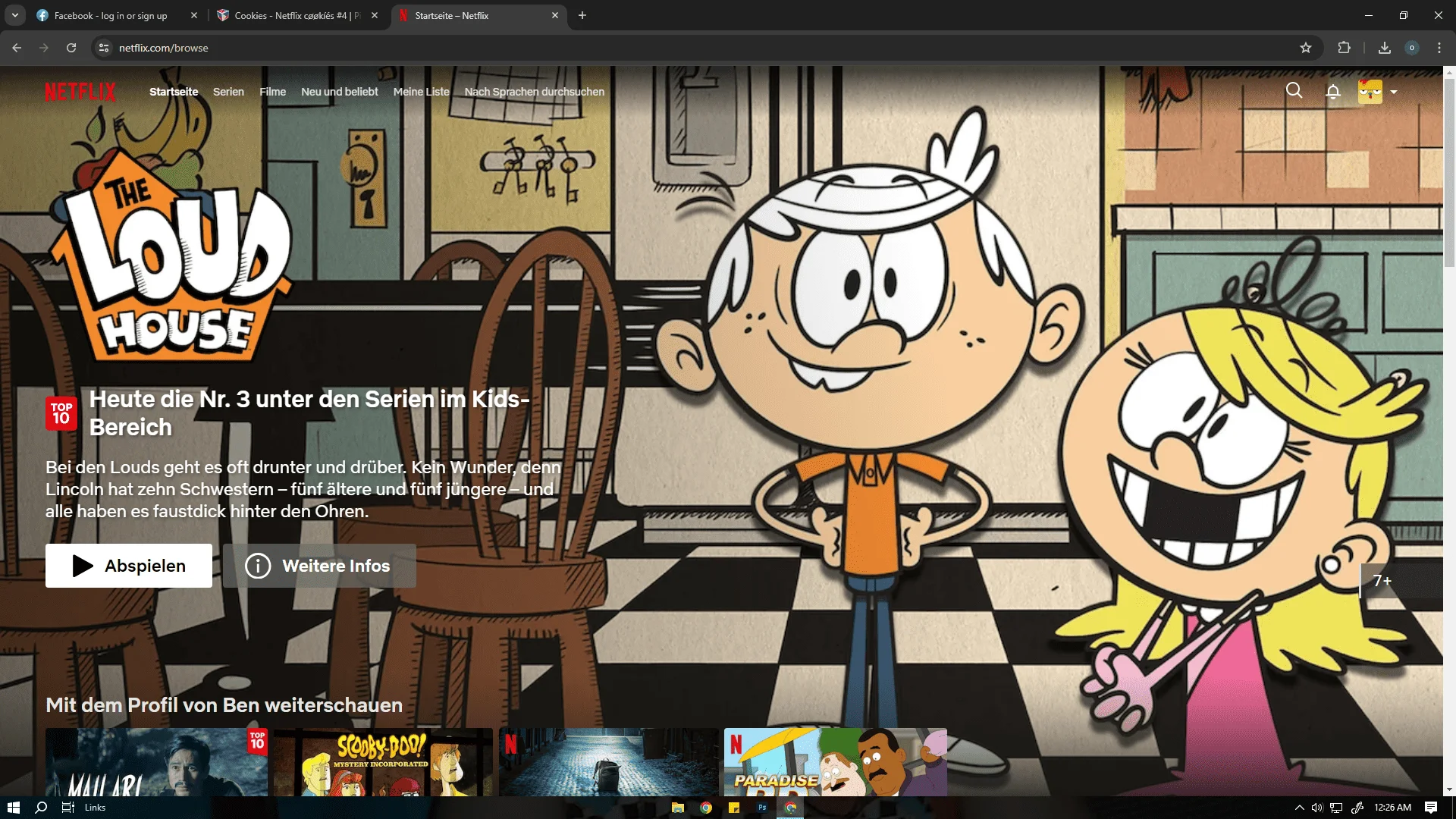Open Netflix search magnifier icon
Screen dimensions: 1456x819
1294,91
